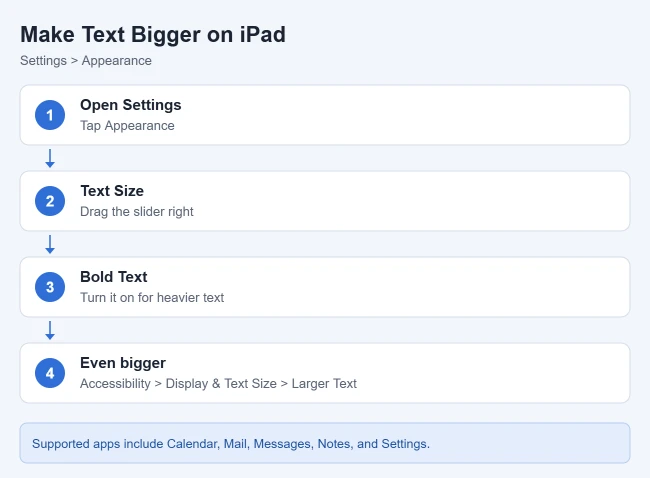Image resolution: width=650 pixels, height=478 pixels.
Task: Click 'Drag the slider right' description
Action: (137, 211)
